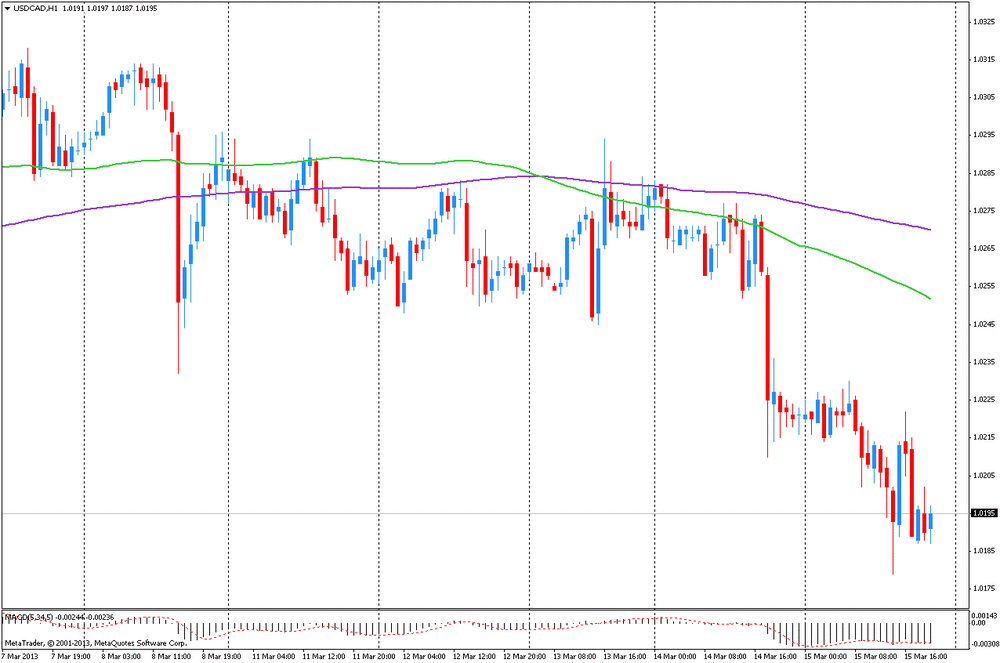Click the 12 Mar 20:00 time label
The height and width of the screenshot is (663, 1000).
point(524,656)
